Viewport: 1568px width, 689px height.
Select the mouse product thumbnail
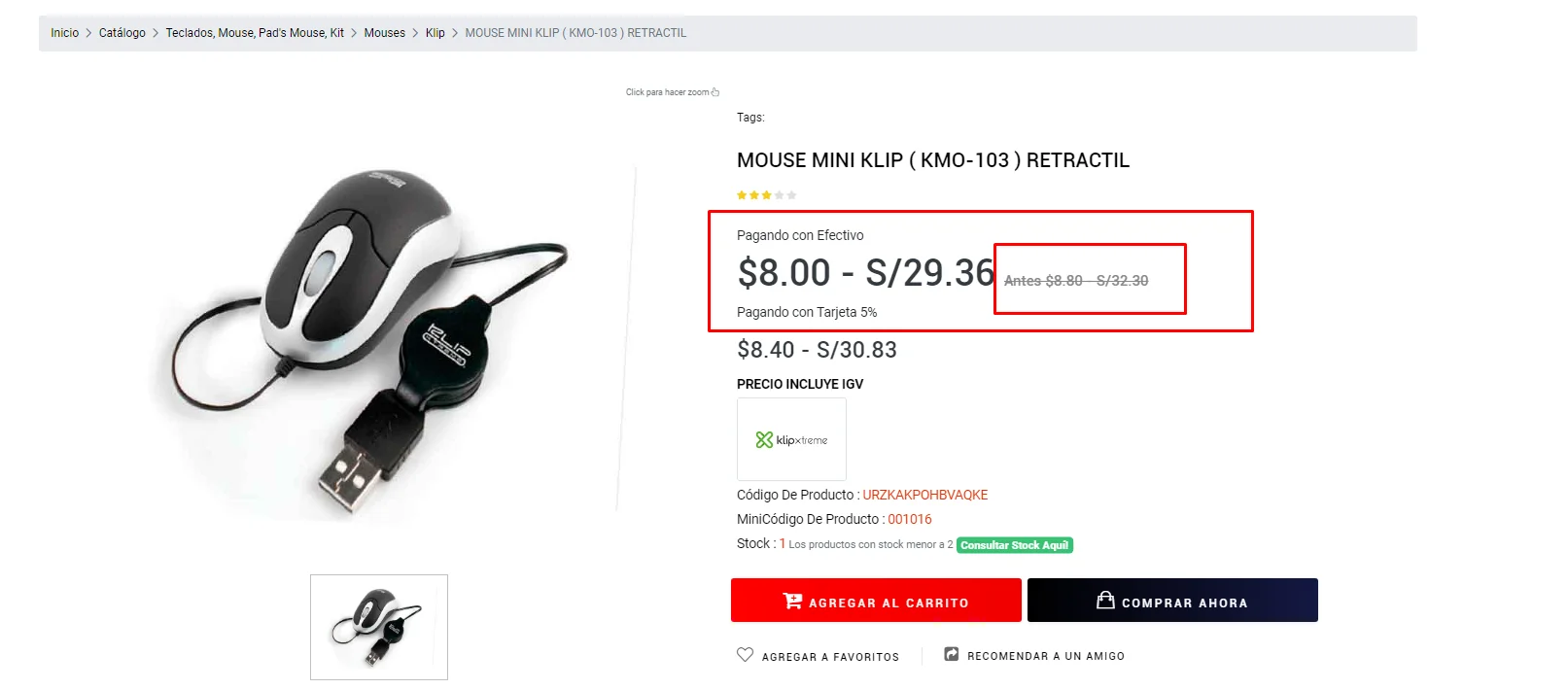378,627
